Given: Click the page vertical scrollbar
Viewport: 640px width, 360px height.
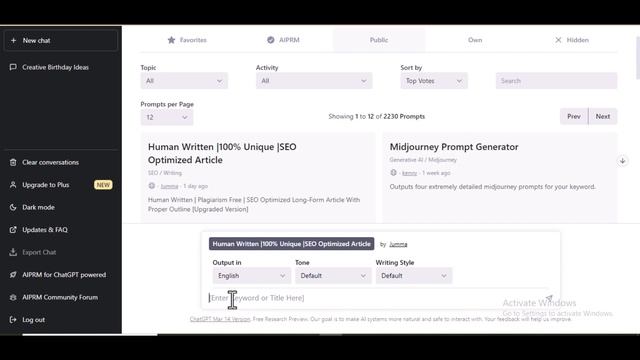Looking at the screenshot, I should (x=638, y=57).
